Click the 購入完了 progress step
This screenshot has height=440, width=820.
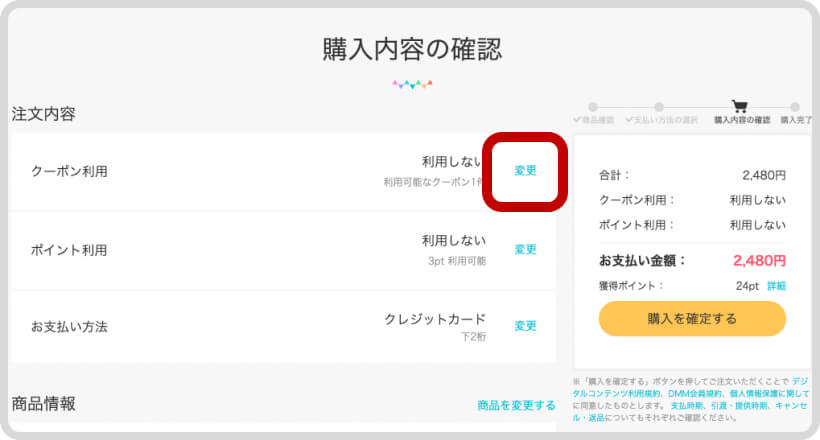pyautogui.click(x=796, y=120)
